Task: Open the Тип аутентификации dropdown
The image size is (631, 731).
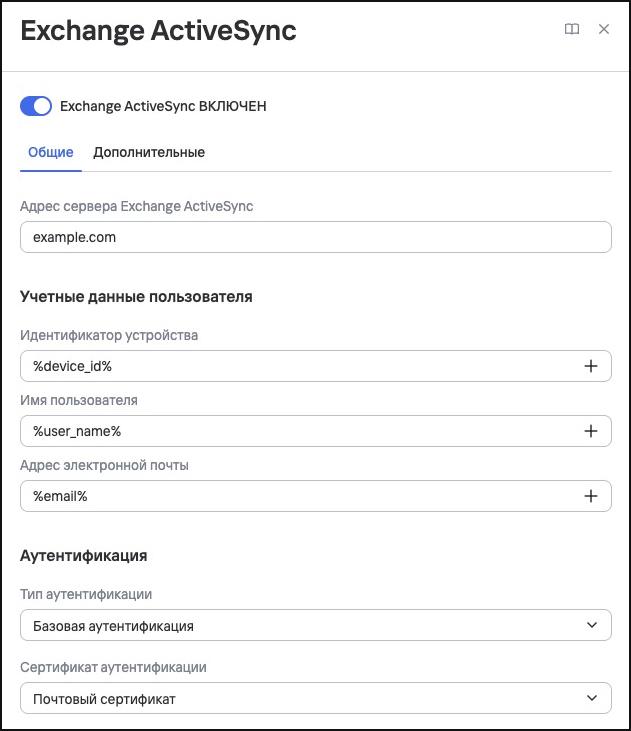Action: pos(316,625)
